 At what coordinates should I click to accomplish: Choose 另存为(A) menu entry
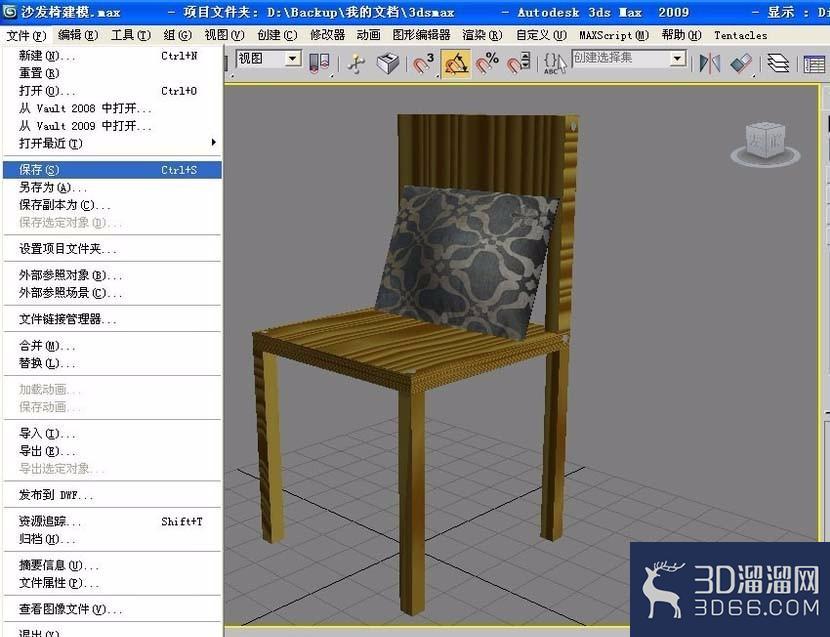click(112, 187)
